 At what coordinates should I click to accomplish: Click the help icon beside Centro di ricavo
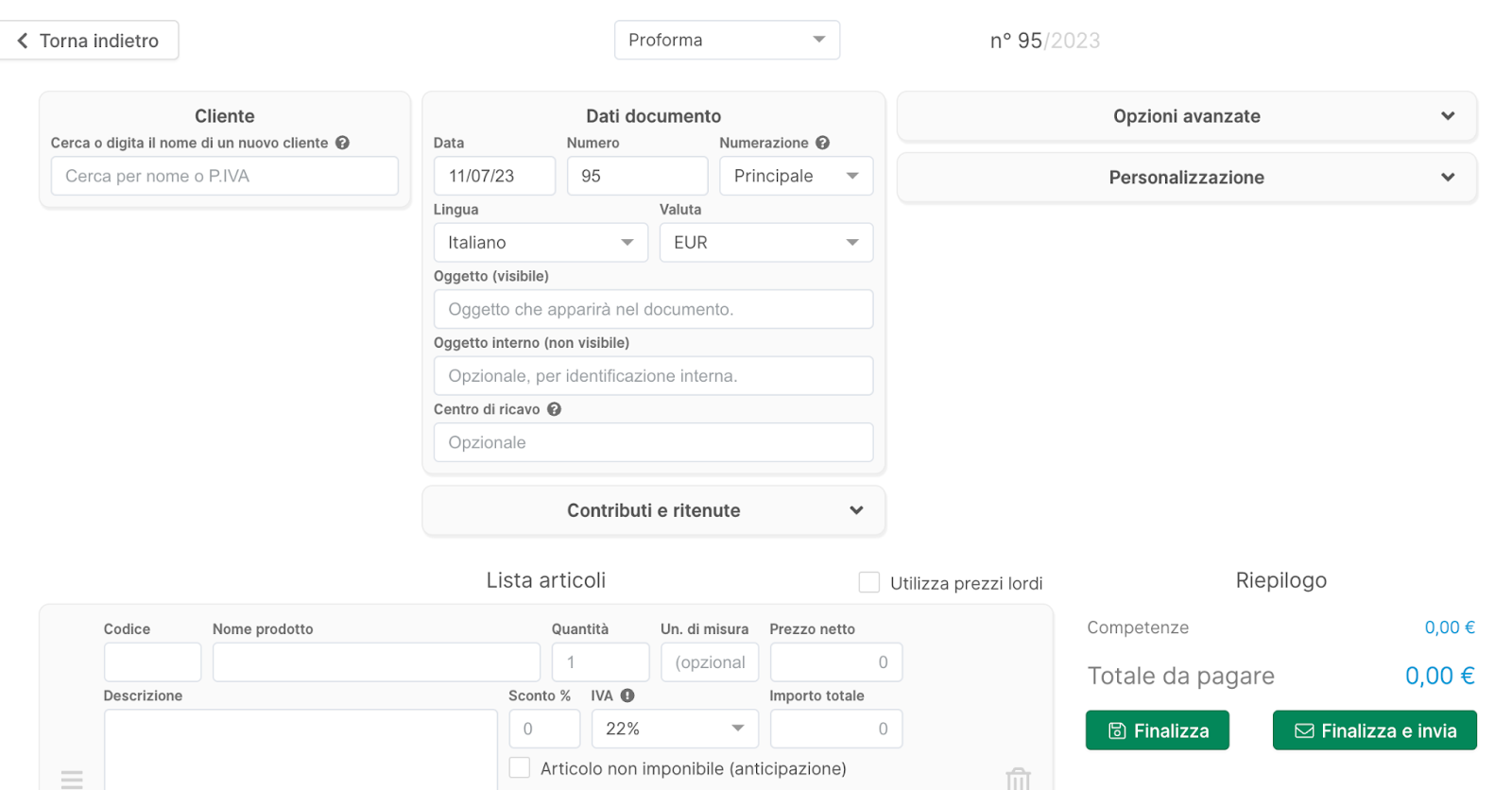554,409
